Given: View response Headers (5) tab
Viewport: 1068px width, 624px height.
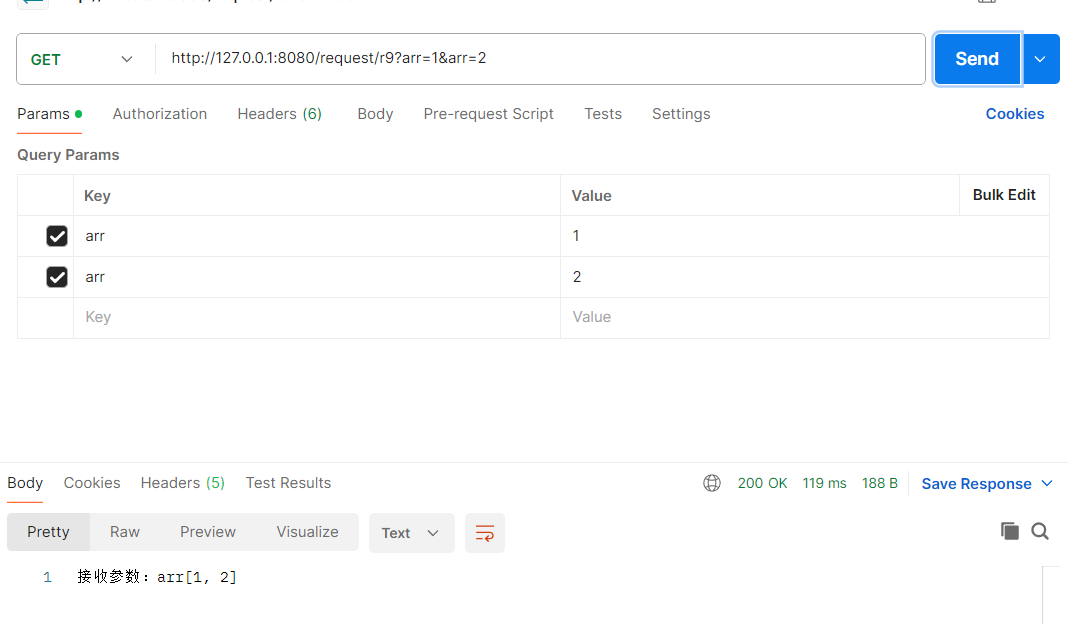Looking at the screenshot, I should (183, 483).
